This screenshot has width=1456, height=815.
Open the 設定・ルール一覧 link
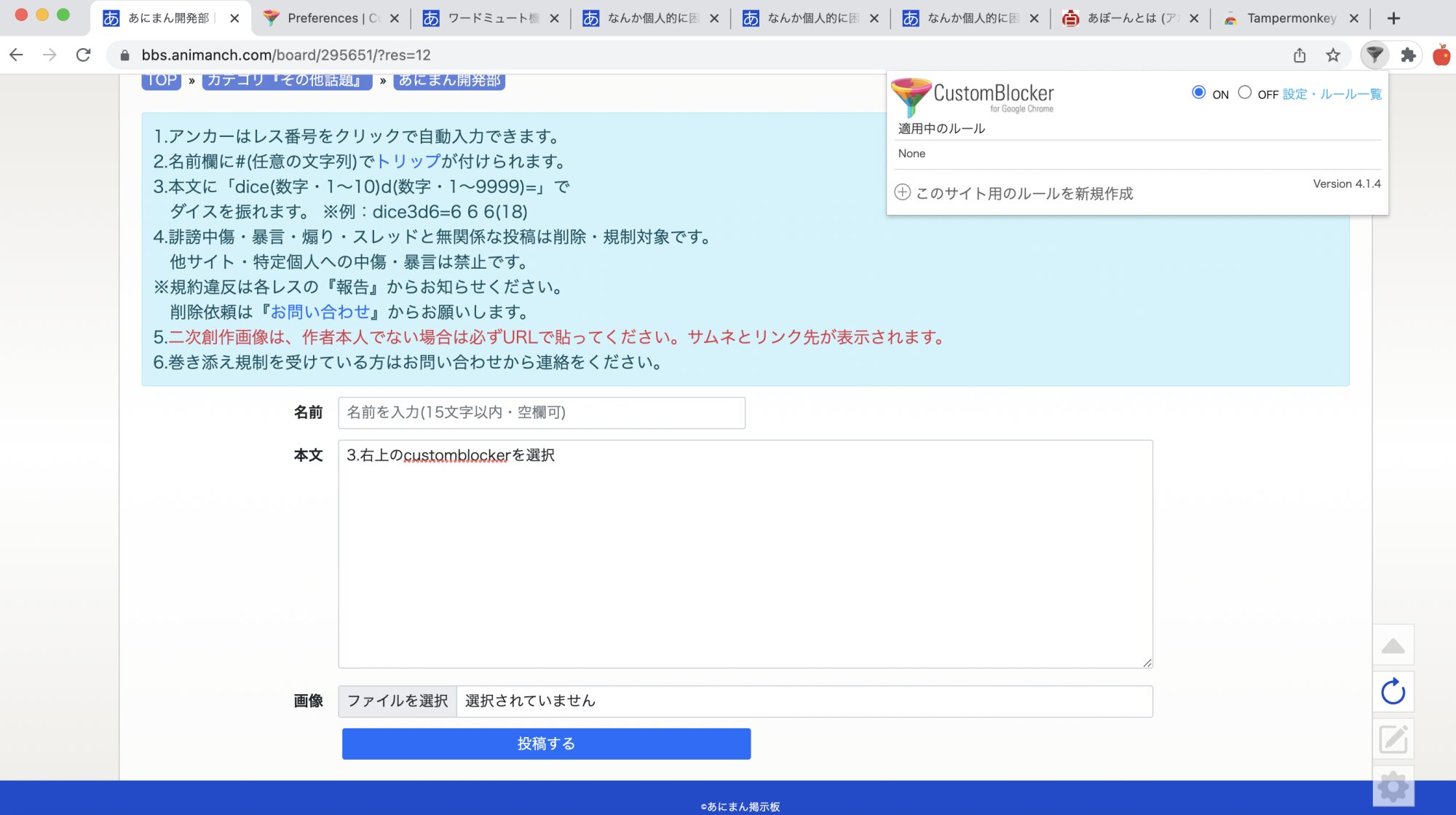coord(1332,94)
